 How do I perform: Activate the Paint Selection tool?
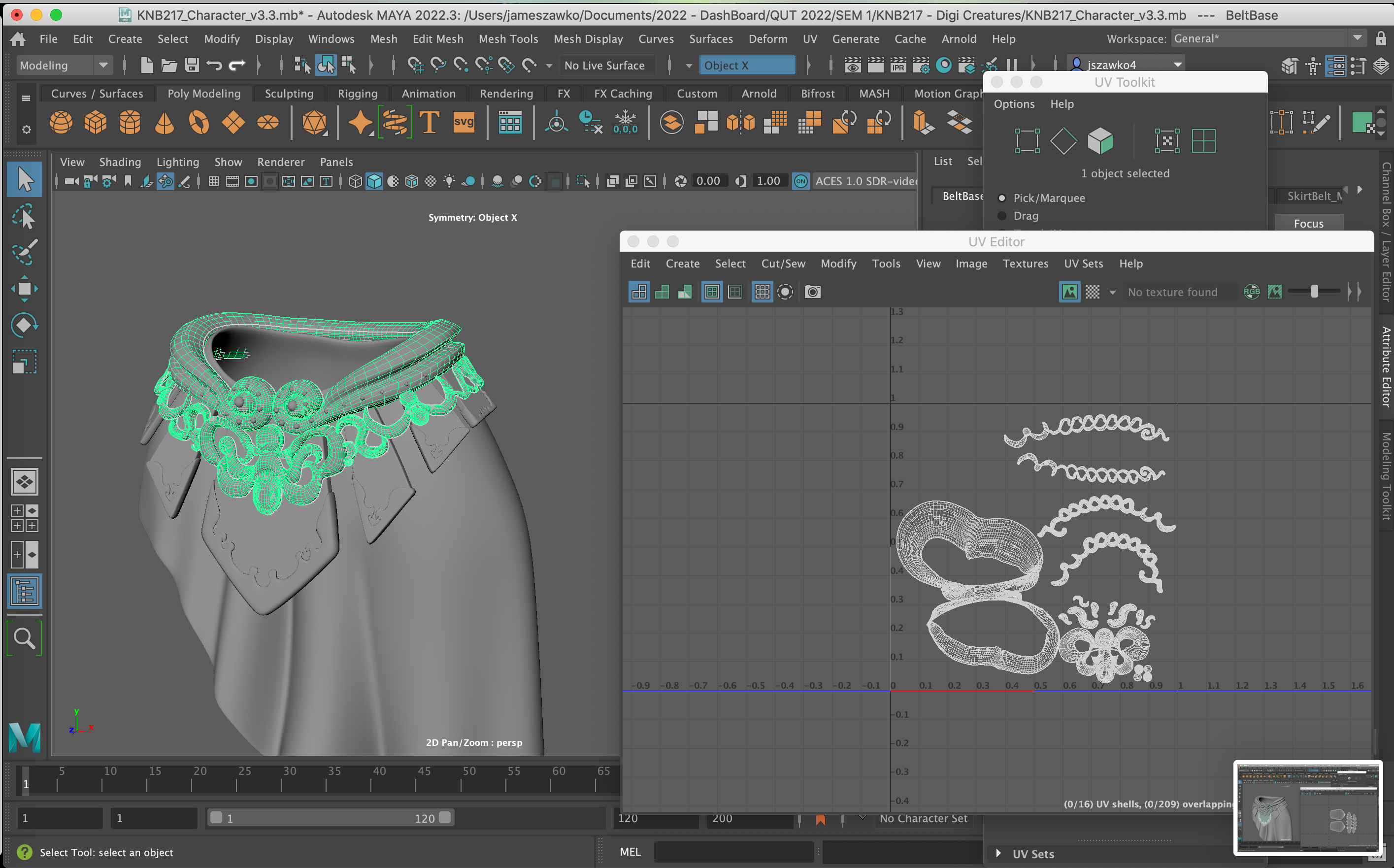(24, 252)
